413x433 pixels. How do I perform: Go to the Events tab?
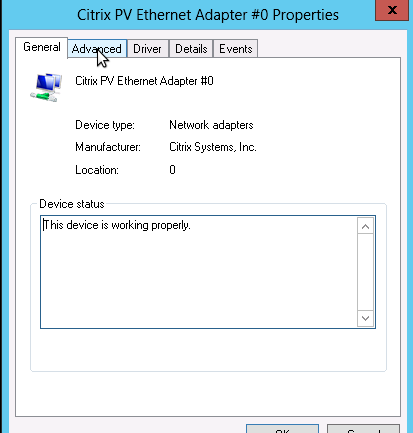[235, 49]
